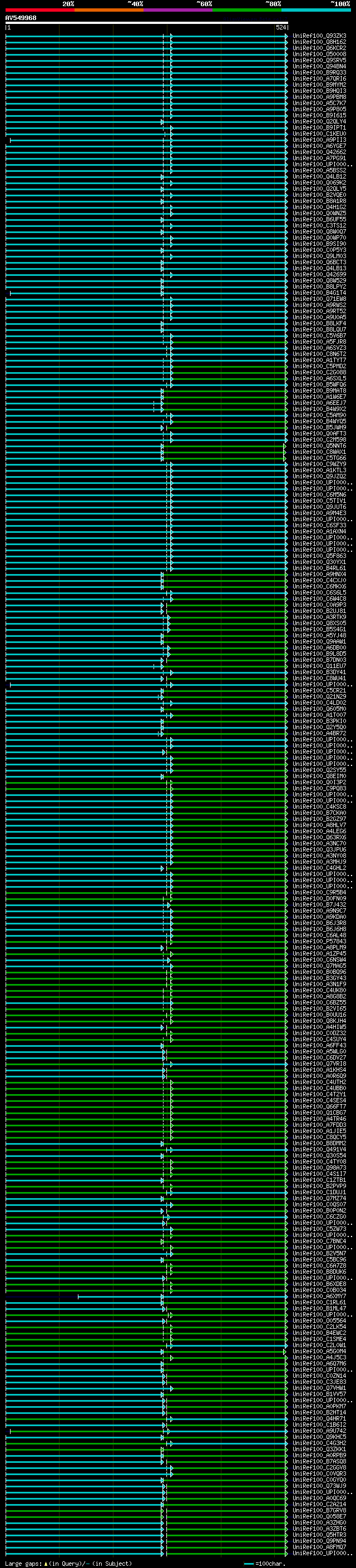This screenshot has width=356, height=1568.
Task: Select hit UniRef100_Q6KCR2
Action: tap(319, 48)
